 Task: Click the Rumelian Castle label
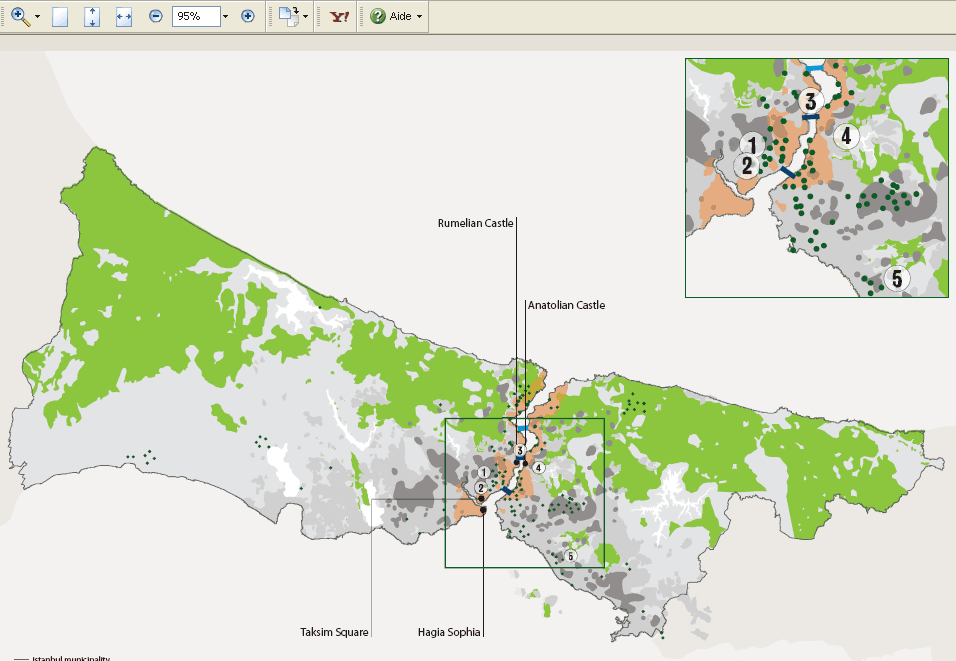point(474,223)
